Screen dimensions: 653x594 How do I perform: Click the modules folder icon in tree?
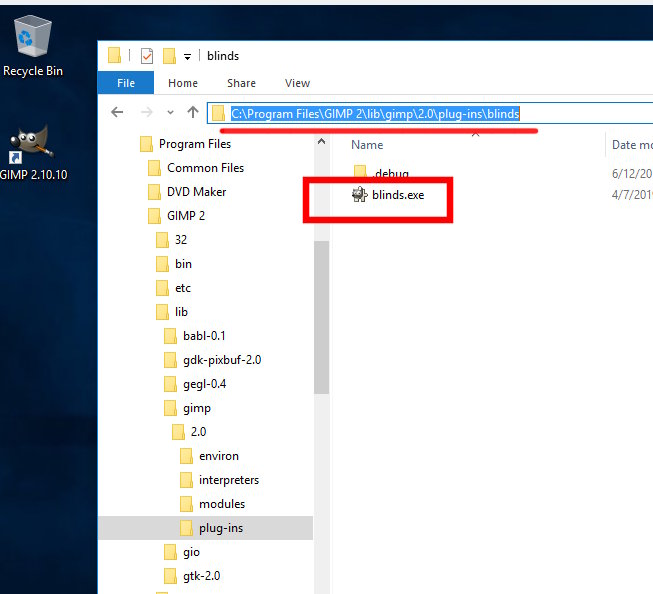(186, 504)
